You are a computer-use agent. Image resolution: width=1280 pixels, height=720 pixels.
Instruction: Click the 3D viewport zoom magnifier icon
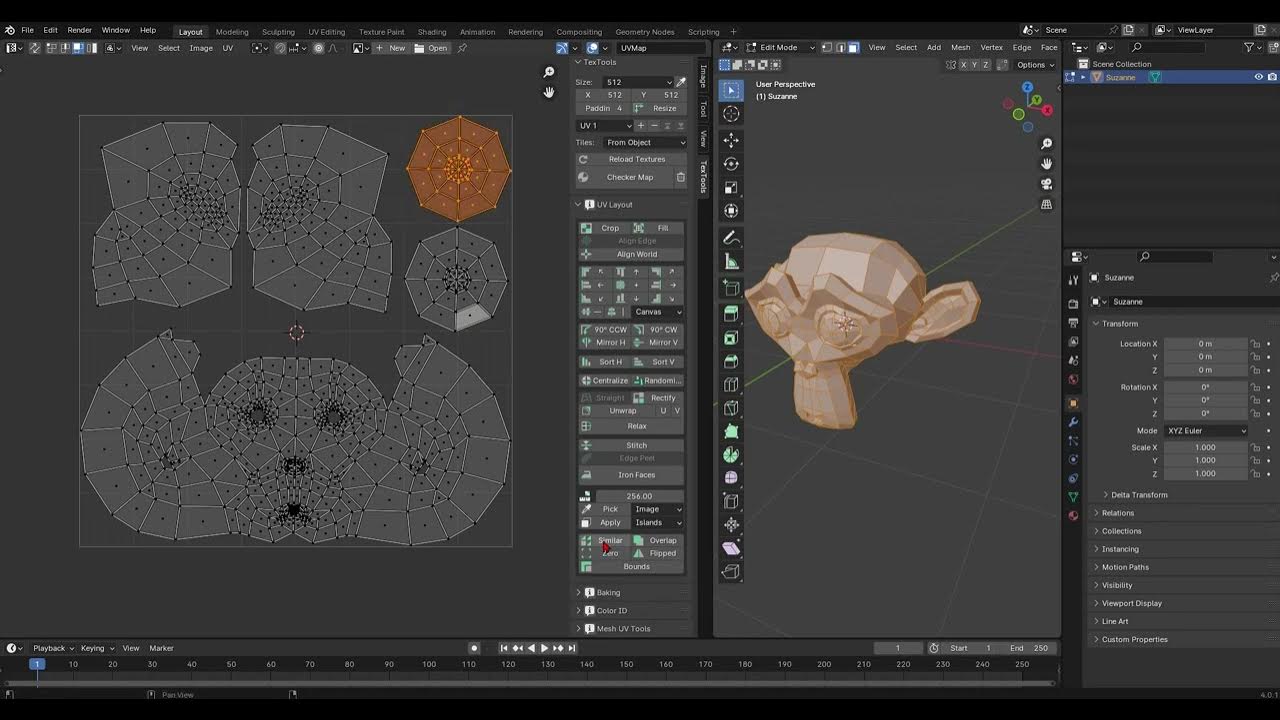[1046, 144]
